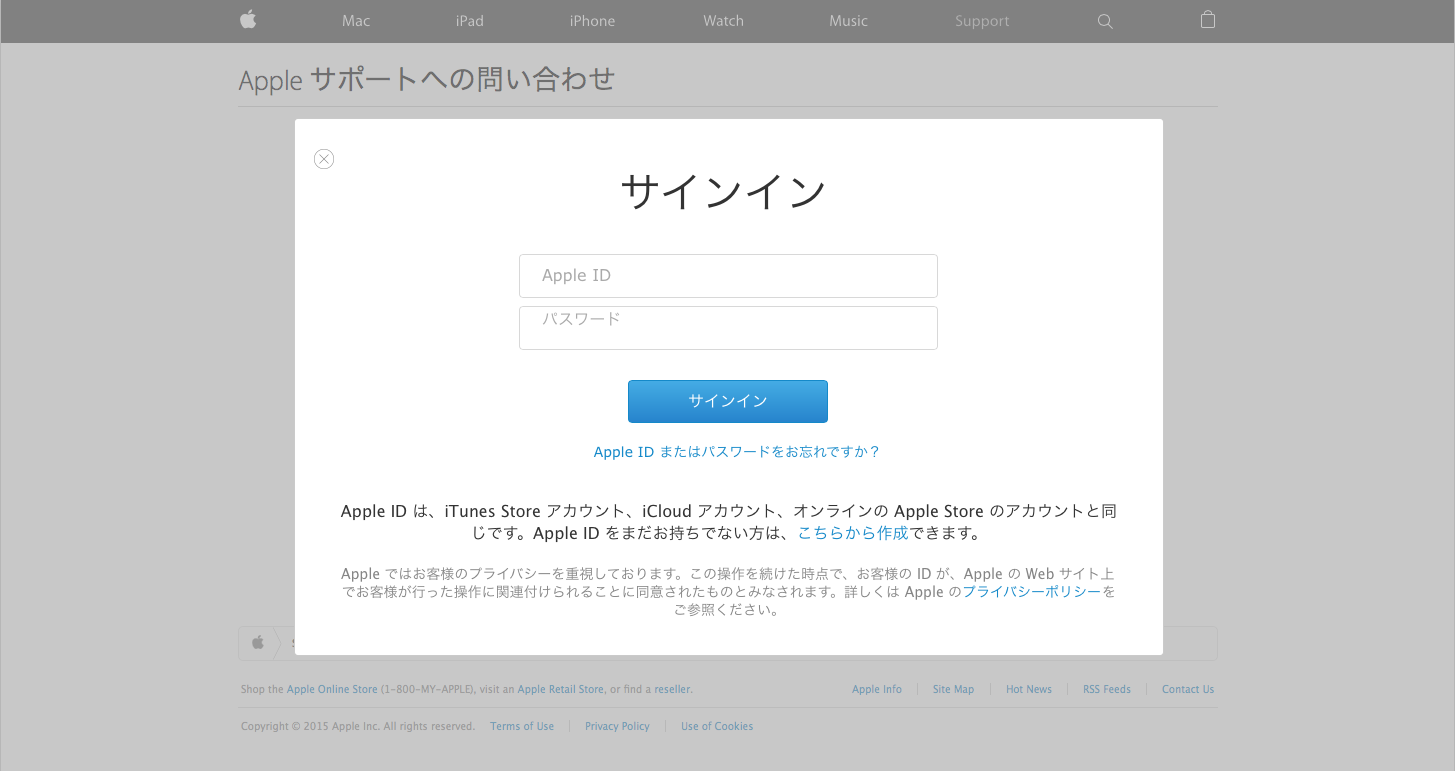Viewport: 1455px width, 771px height.
Task: Focus the Apple ID input field
Action: 728,276
